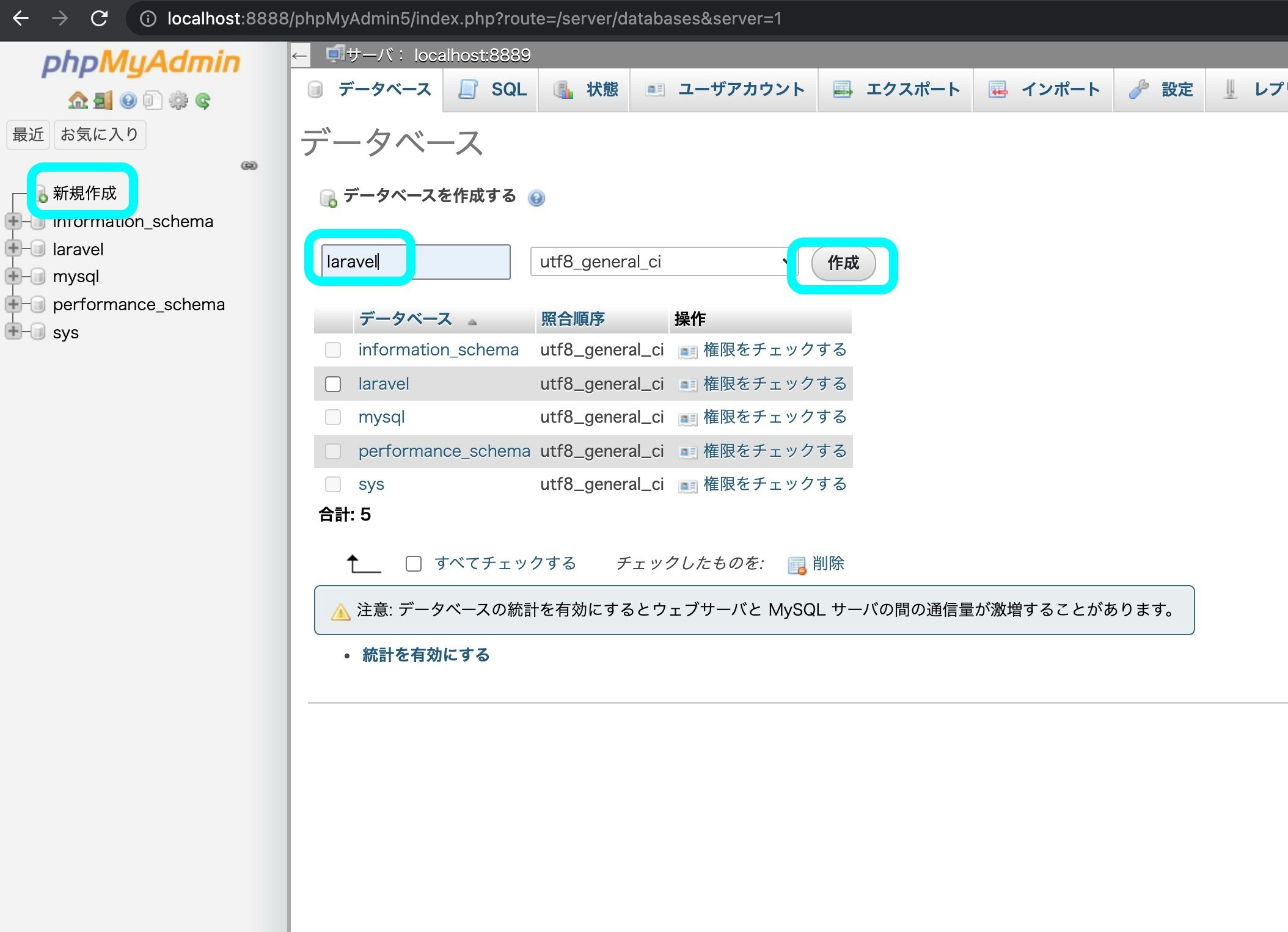Toggle the すべてチェックする checkbox

coord(414,563)
